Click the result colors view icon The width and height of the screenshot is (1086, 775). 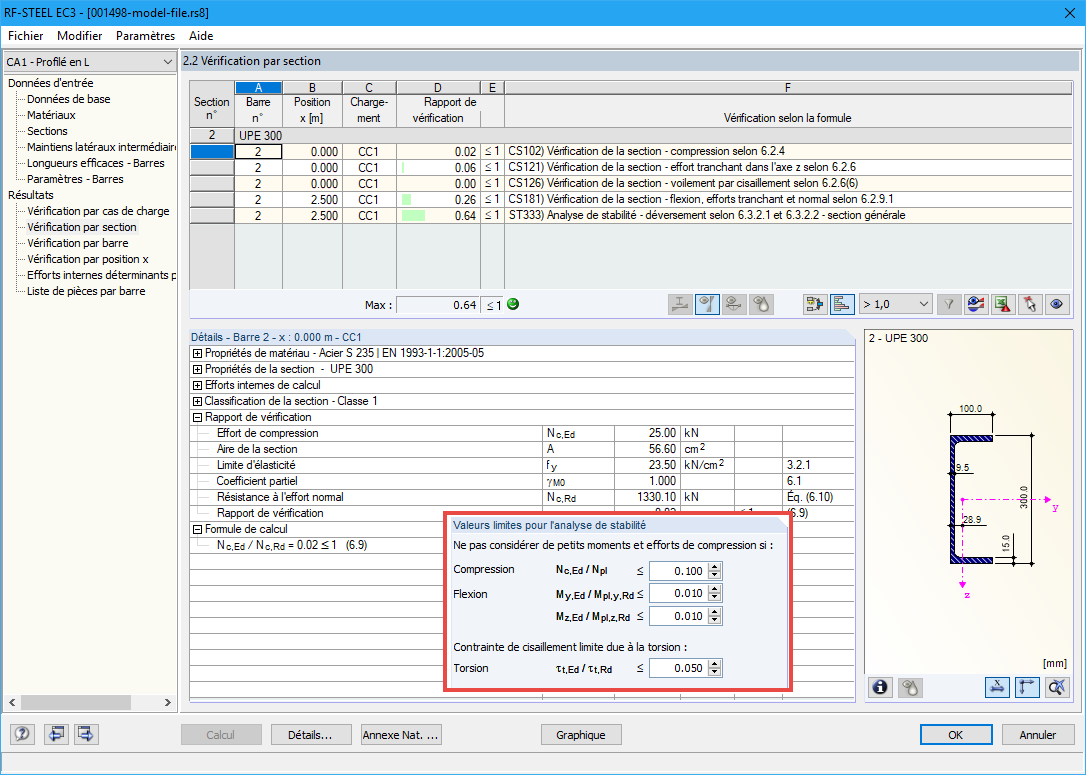pyautogui.click(x=976, y=304)
